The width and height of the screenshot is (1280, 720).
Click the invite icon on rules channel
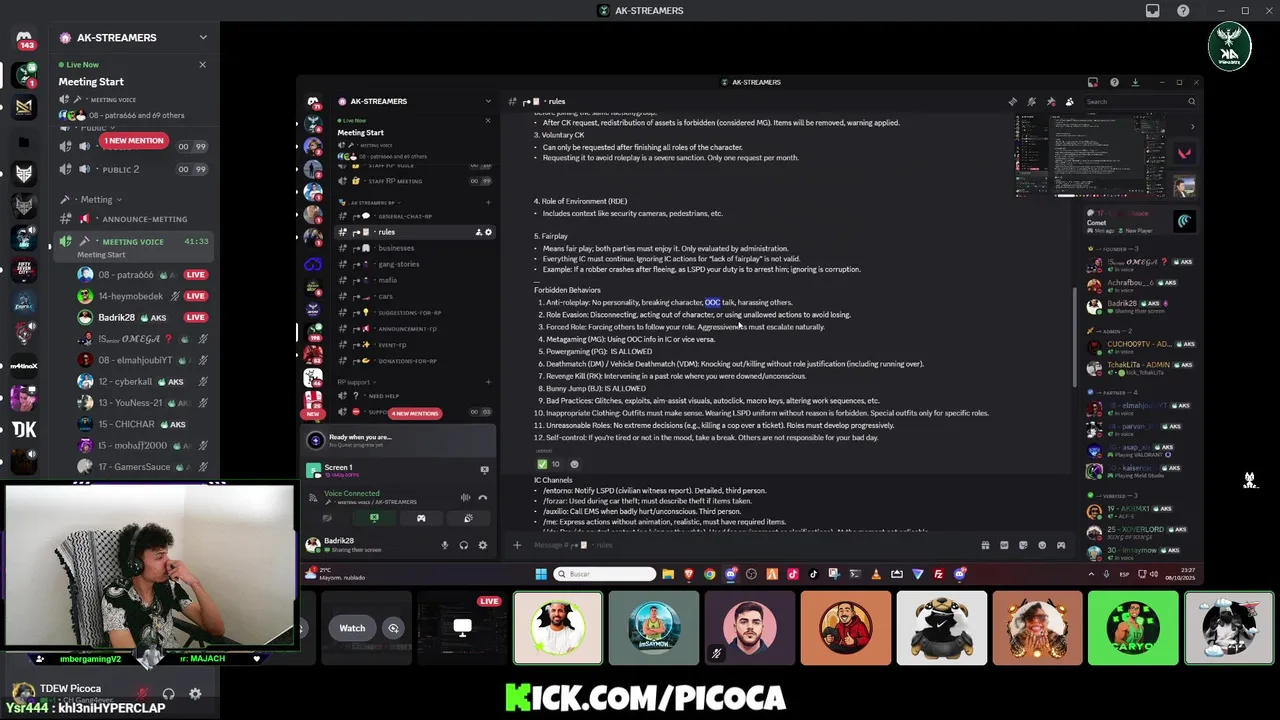pos(479,232)
